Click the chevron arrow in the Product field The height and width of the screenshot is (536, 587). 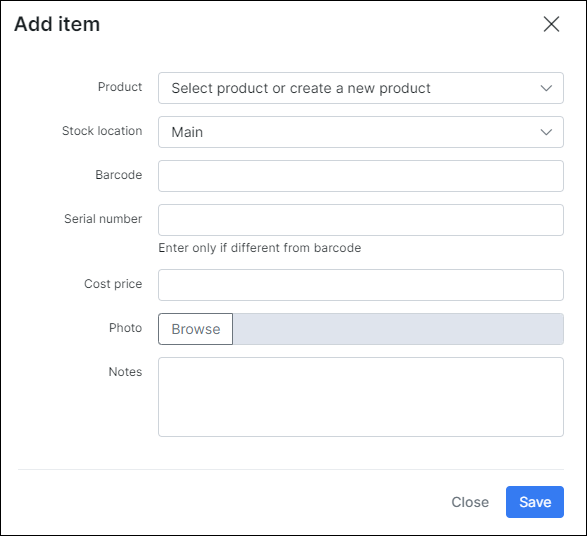tap(546, 88)
